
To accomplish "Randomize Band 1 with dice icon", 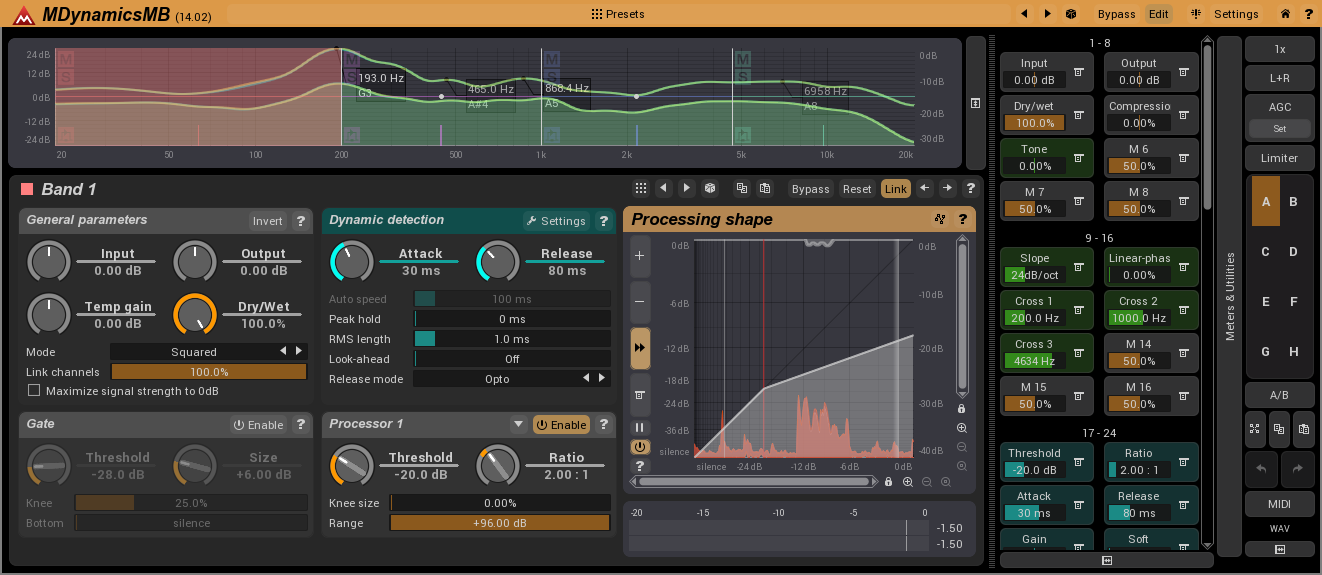I will pos(709,188).
